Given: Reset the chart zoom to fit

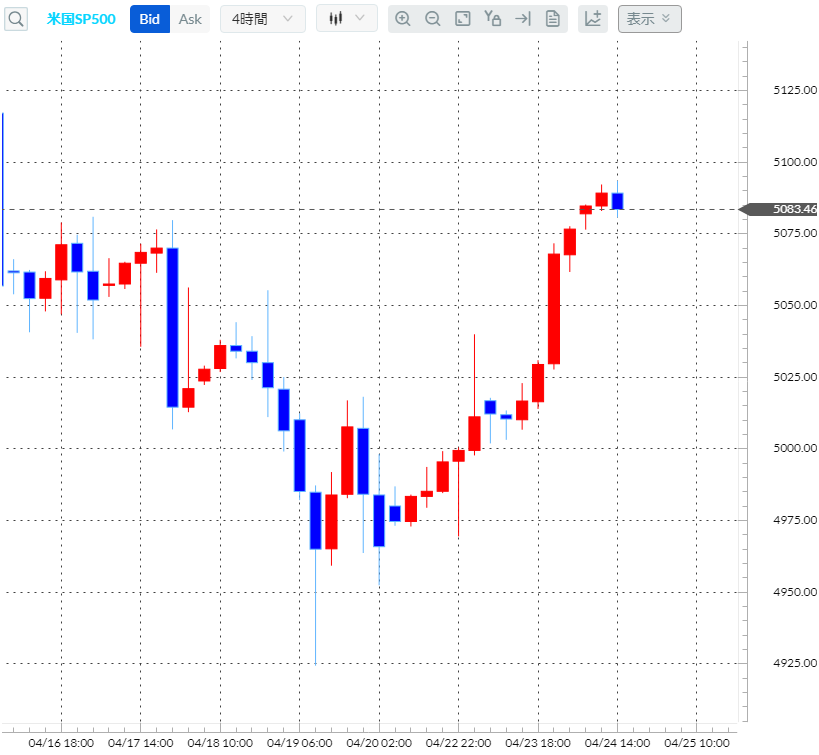Looking at the screenshot, I should pyautogui.click(x=462, y=18).
